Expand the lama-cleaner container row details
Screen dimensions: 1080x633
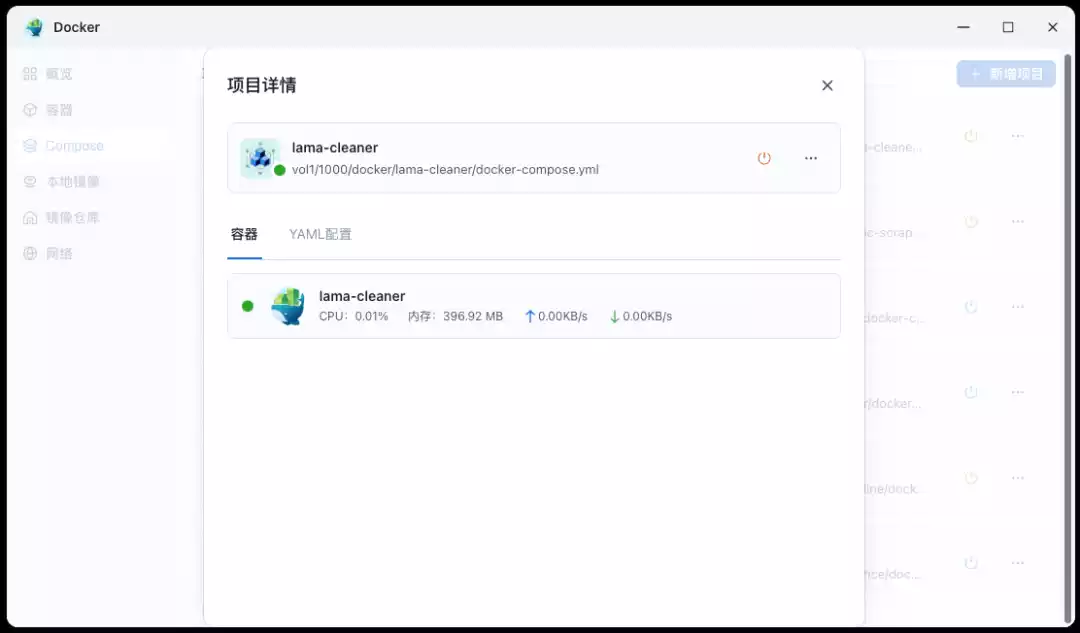coord(534,306)
